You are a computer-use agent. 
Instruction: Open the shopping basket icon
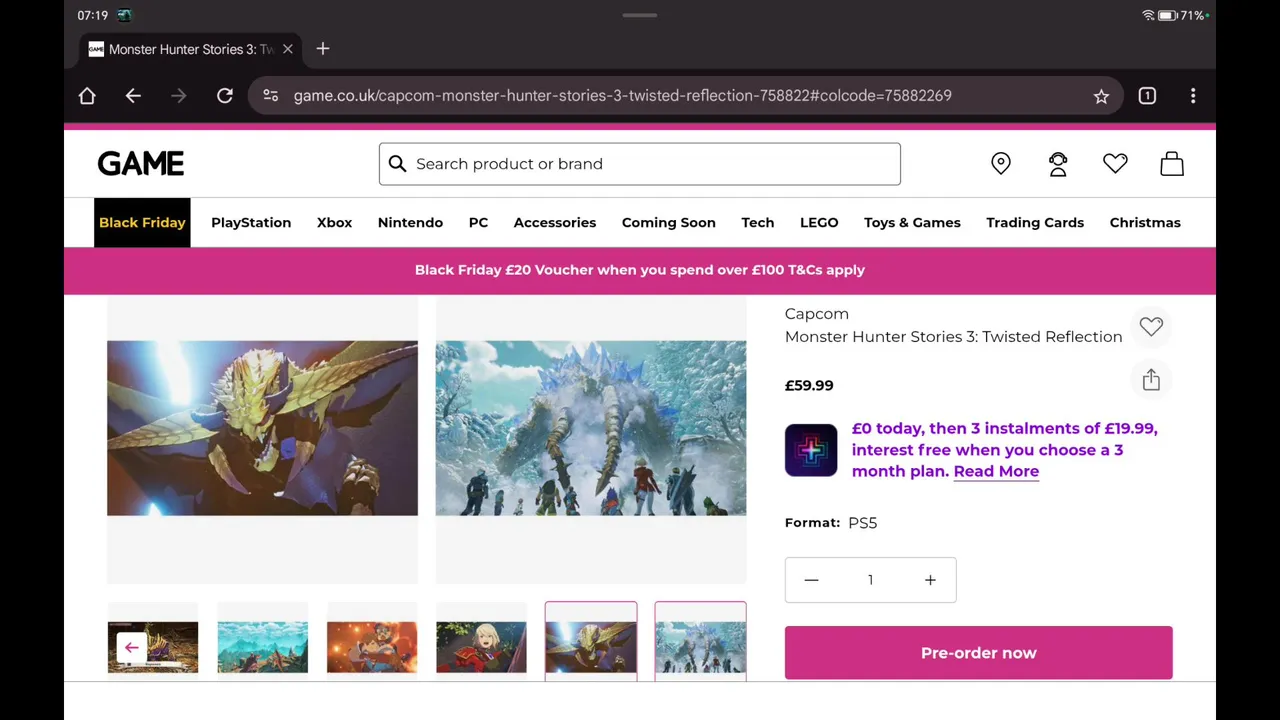pyautogui.click(x=1172, y=163)
